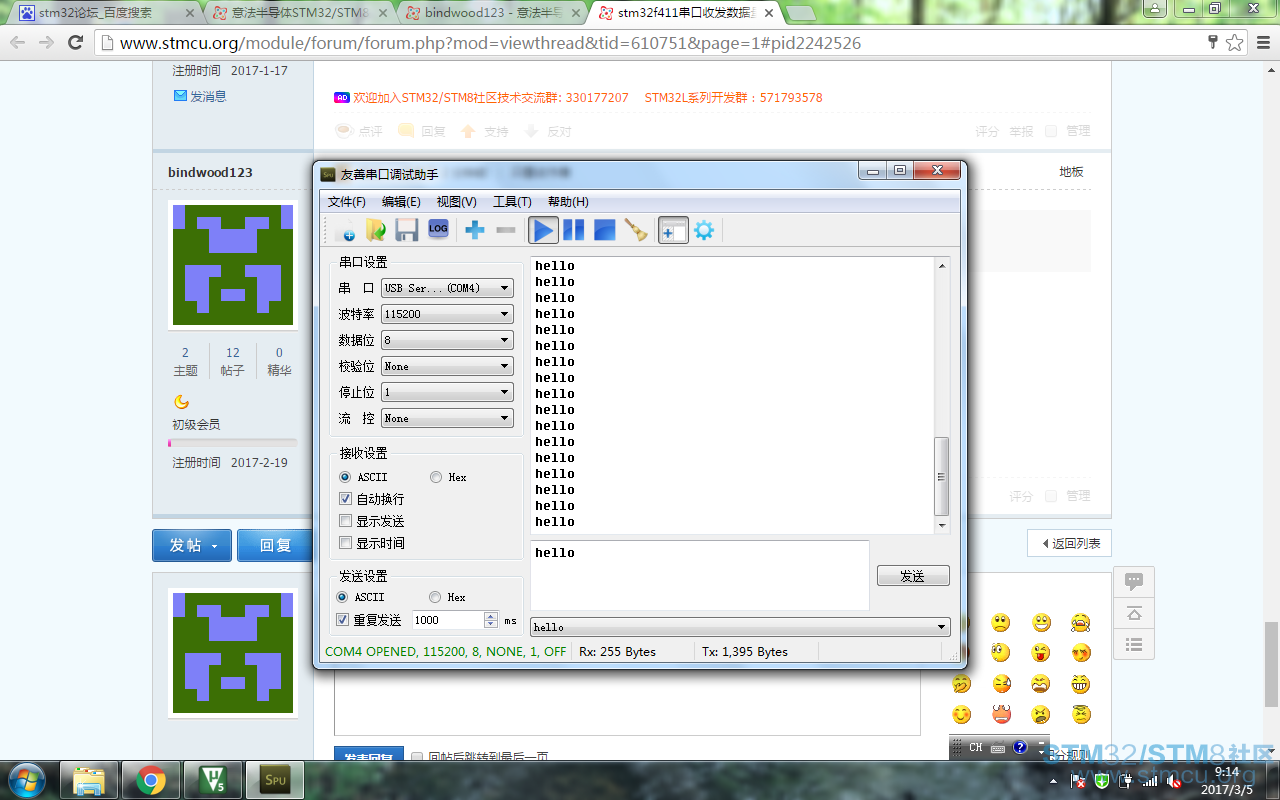1280x800 pixels.
Task: Open the send history dropdown showing hello
Action: [740, 627]
